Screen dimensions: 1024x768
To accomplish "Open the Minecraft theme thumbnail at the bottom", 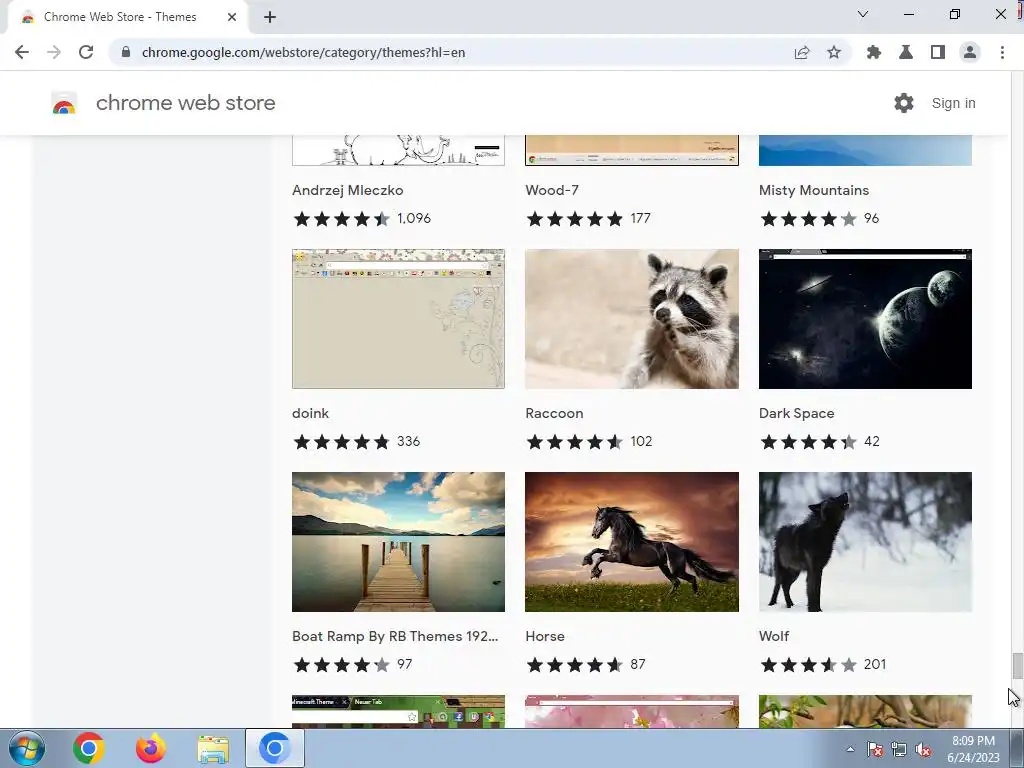I will [398, 711].
